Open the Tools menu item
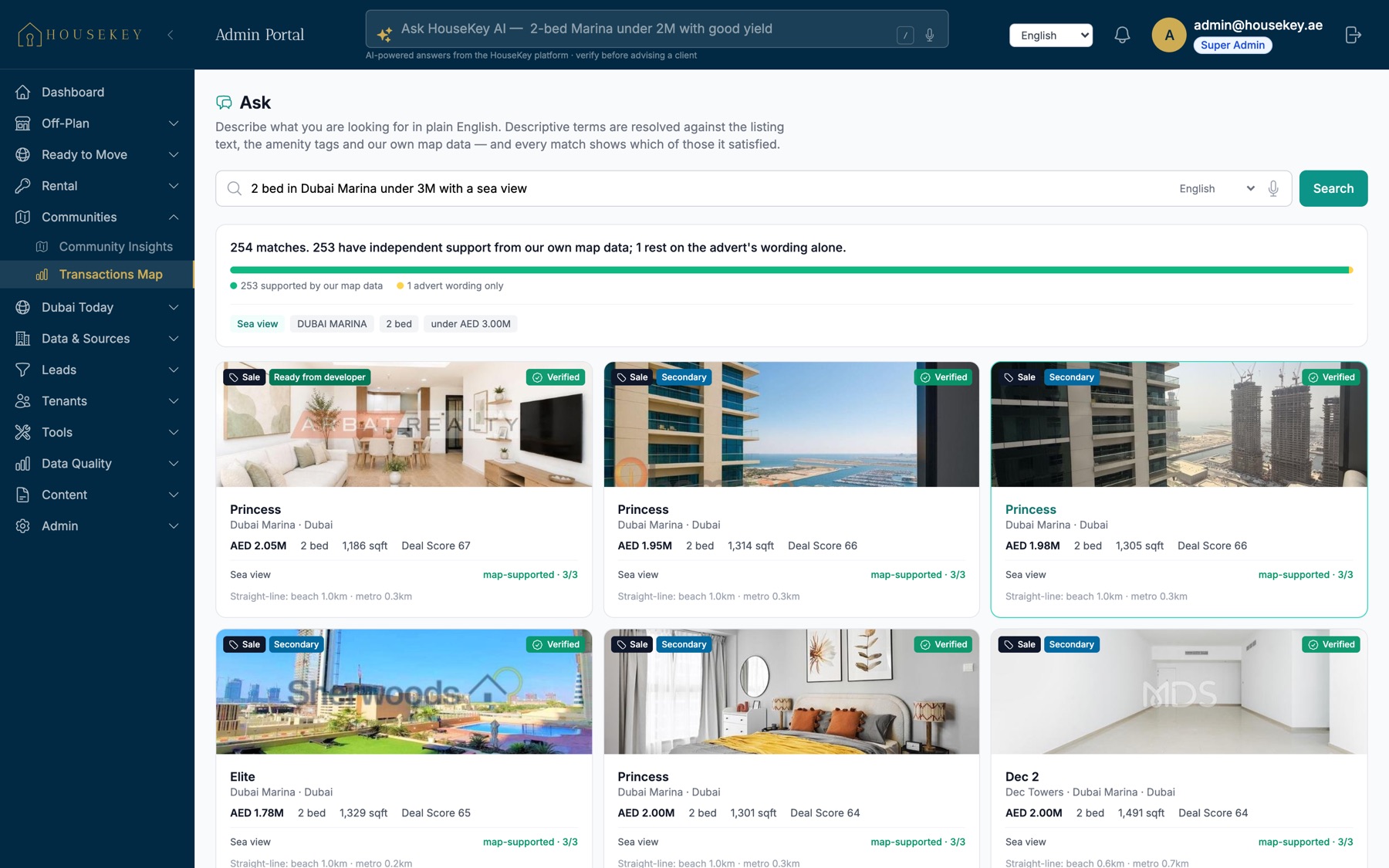This screenshot has width=1389, height=868. (97, 432)
